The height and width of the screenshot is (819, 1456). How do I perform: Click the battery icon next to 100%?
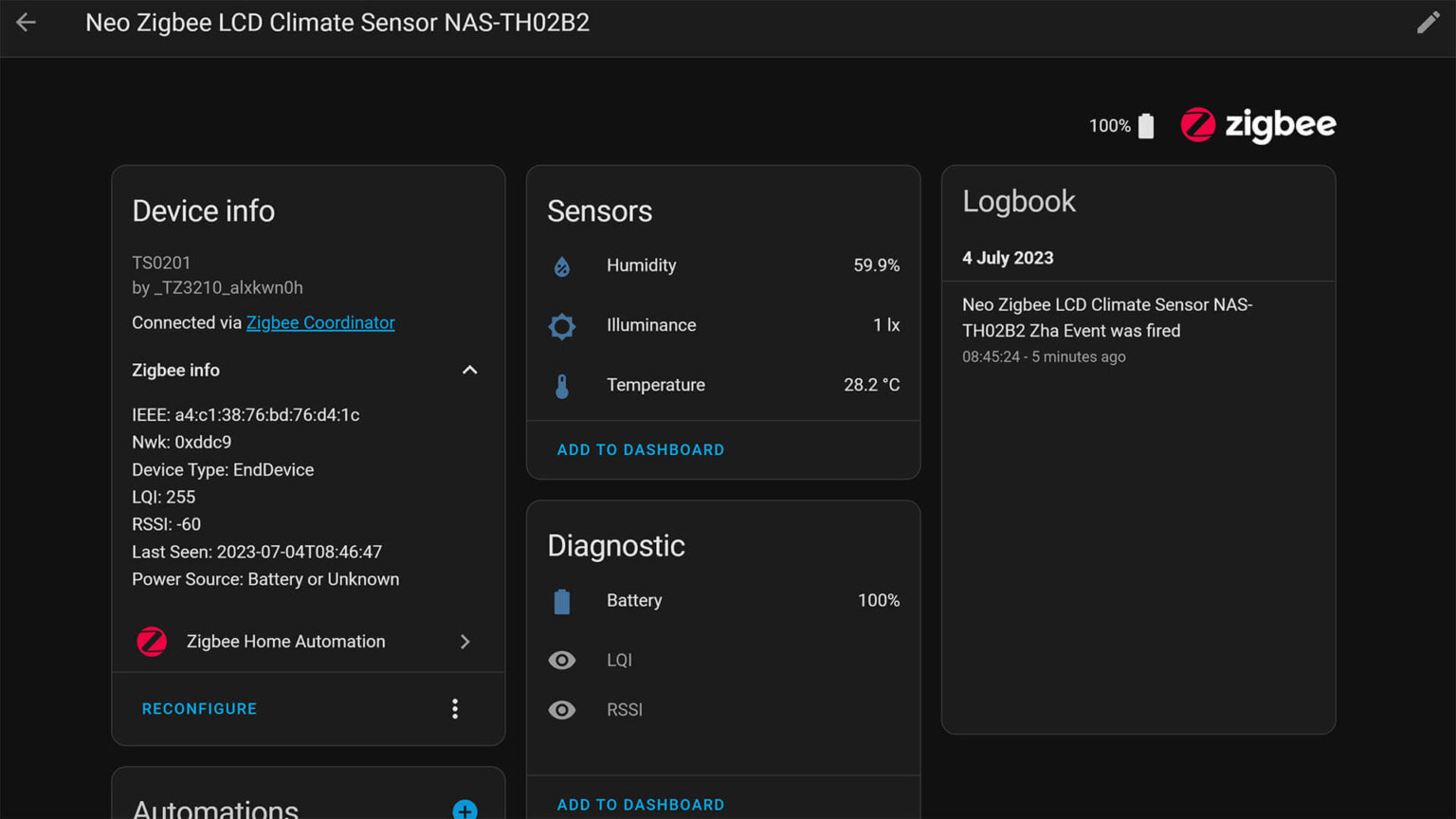(1147, 124)
